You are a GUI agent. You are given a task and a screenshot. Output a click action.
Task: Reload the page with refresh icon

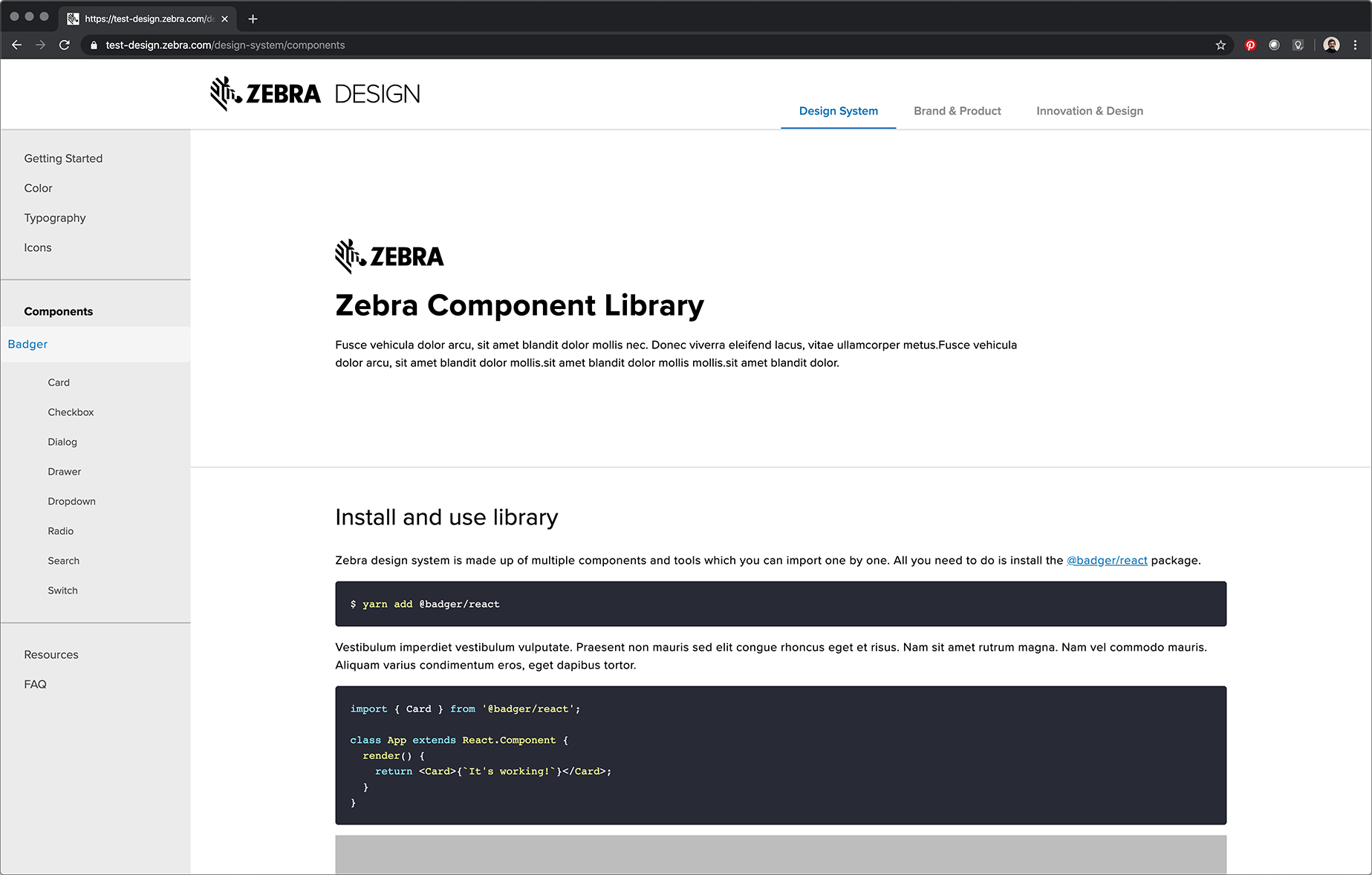(x=65, y=45)
